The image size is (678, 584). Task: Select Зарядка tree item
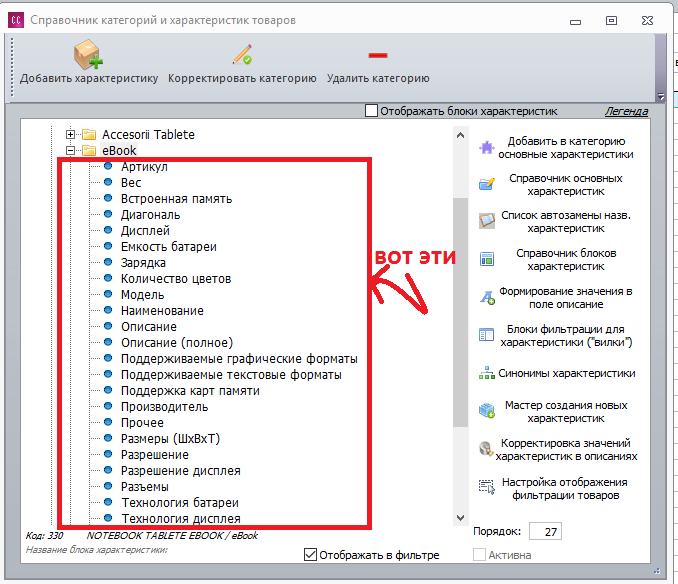143,262
